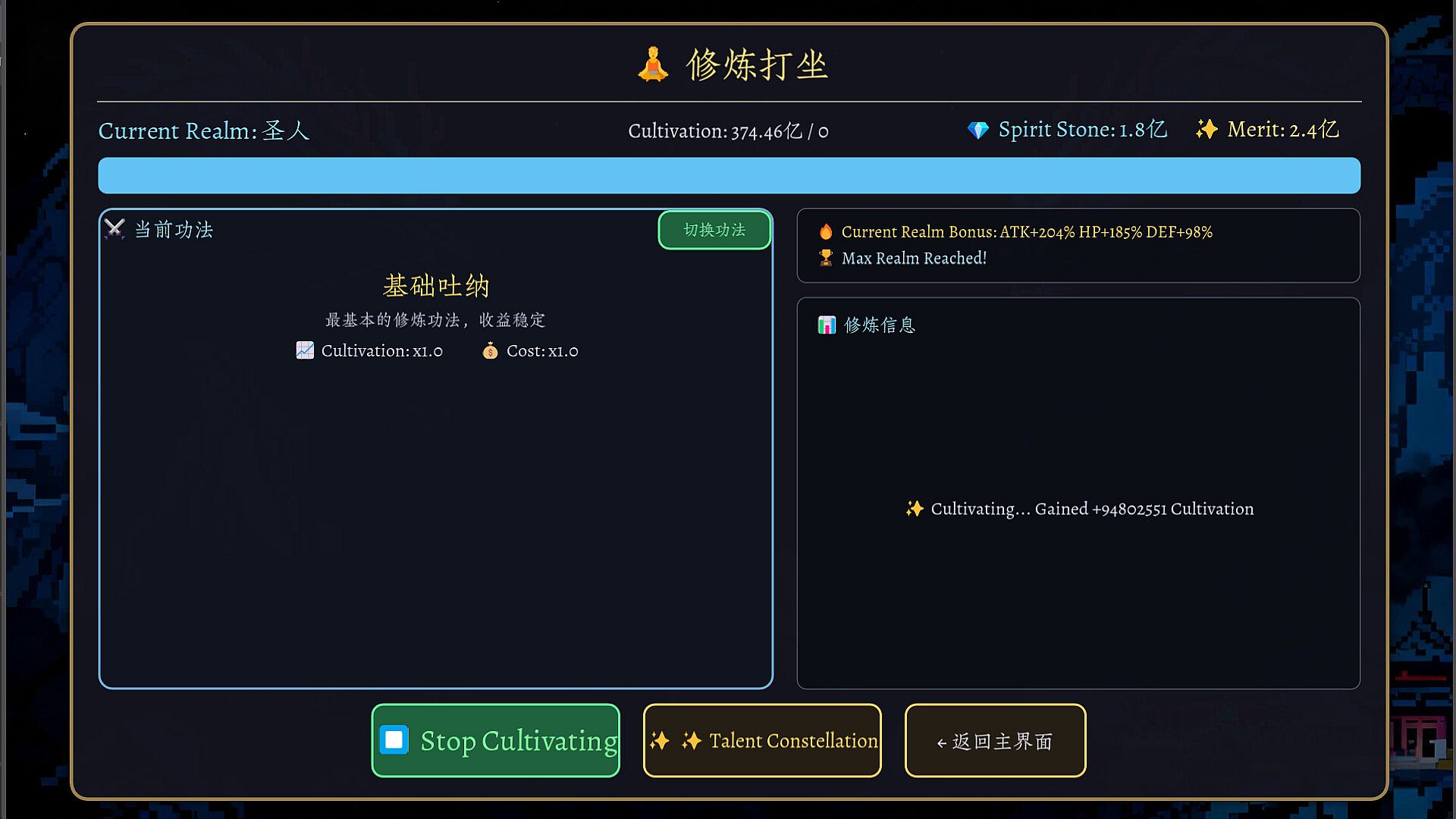Click the meditating person icon in title
Screen dimensions: 1456x819
652,64
